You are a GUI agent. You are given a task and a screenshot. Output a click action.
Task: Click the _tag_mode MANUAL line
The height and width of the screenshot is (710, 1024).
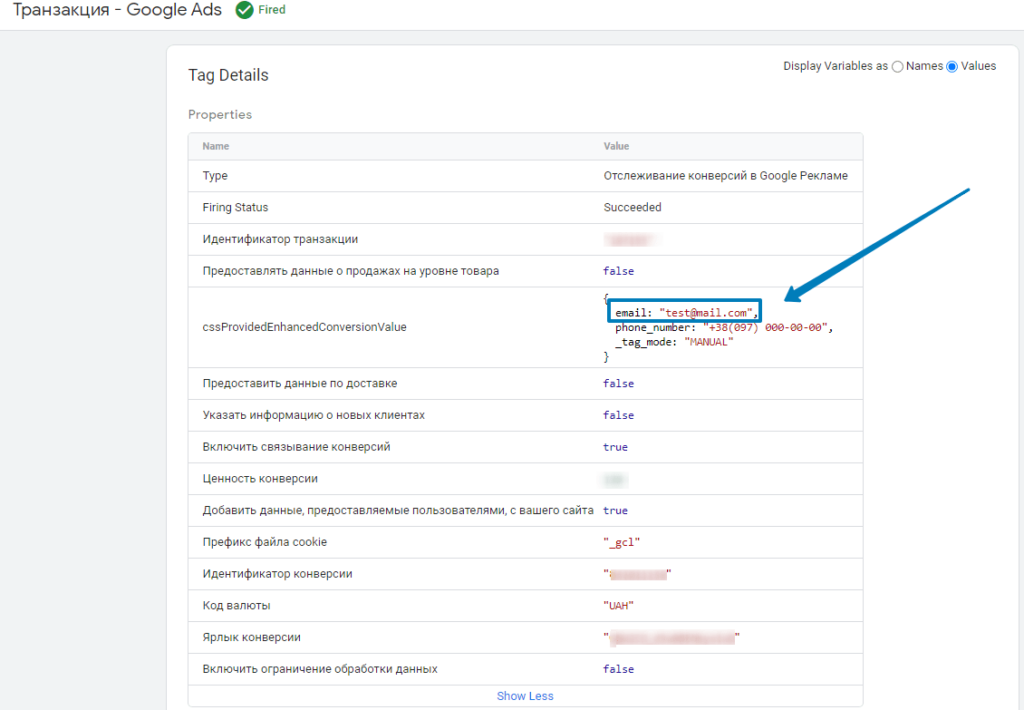[674, 342]
